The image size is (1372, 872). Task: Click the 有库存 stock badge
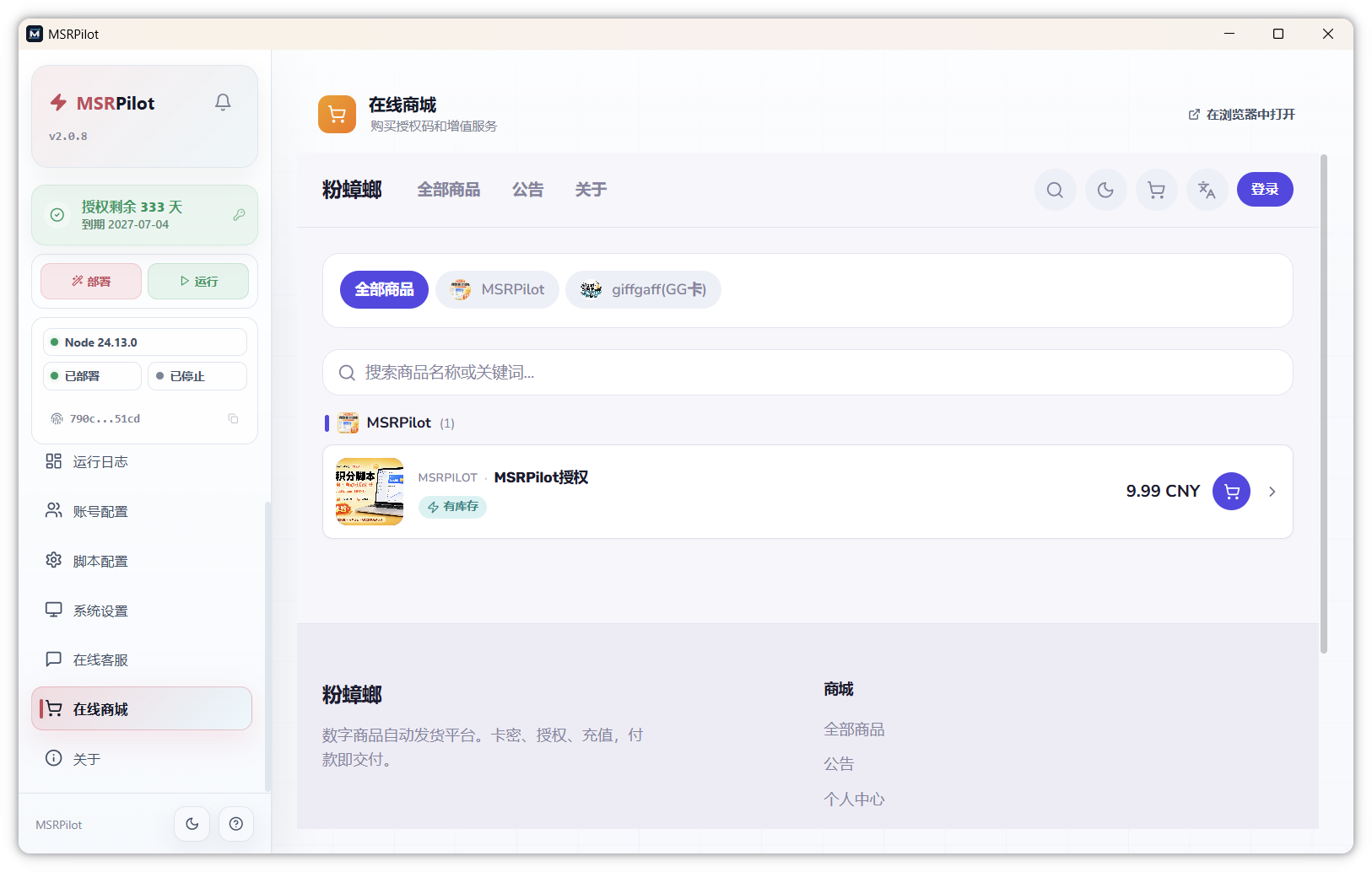pyautogui.click(x=453, y=507)
